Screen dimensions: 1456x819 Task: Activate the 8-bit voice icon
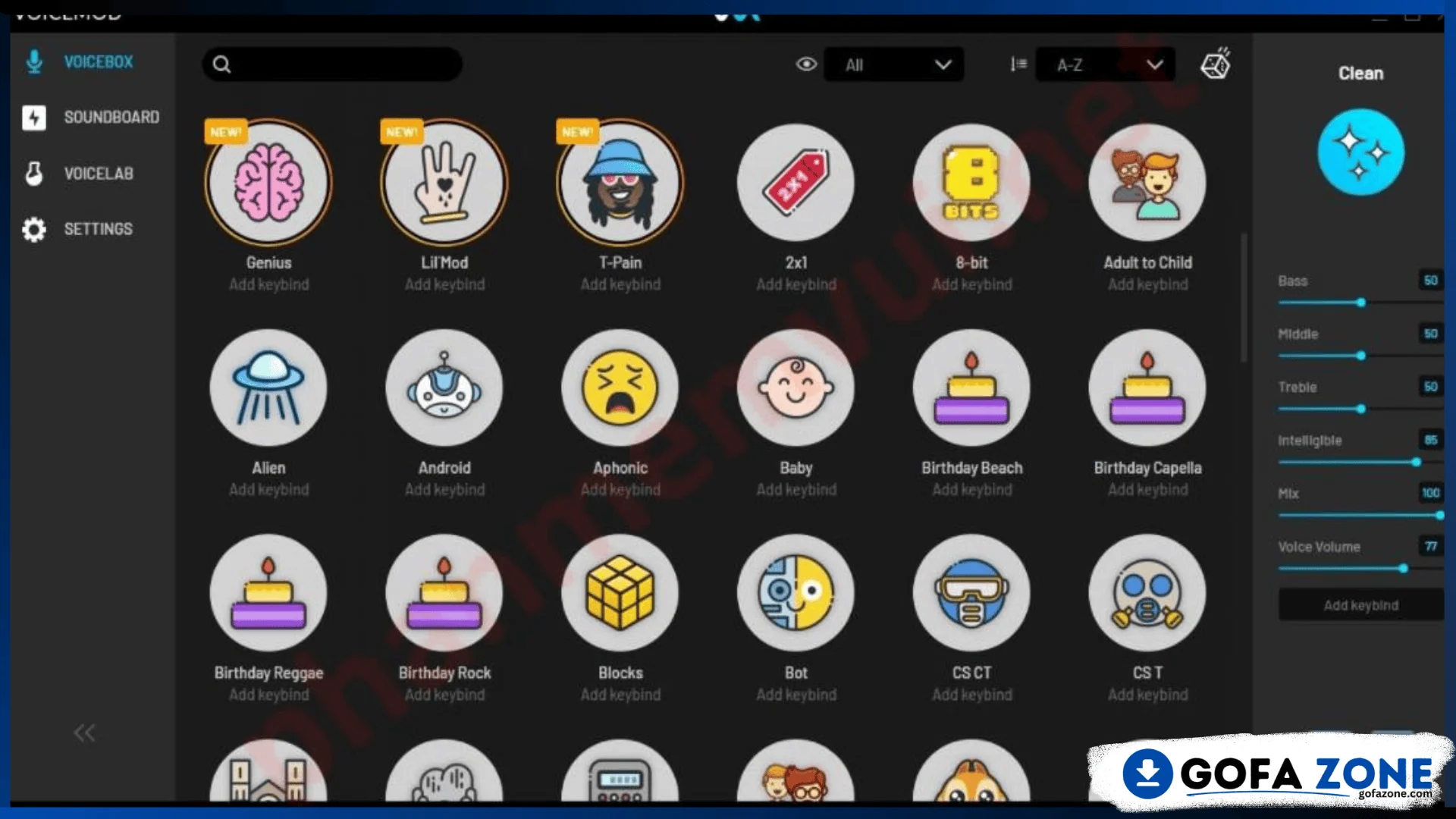(971, 183)
